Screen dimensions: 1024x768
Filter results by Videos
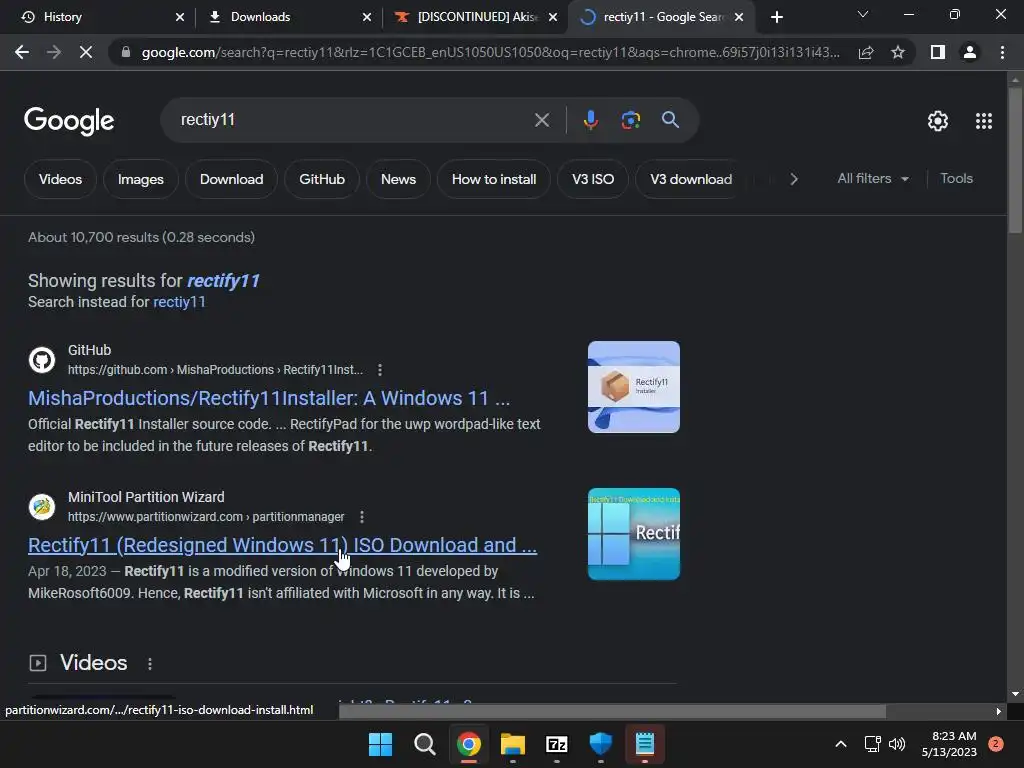tap(60, 179)
